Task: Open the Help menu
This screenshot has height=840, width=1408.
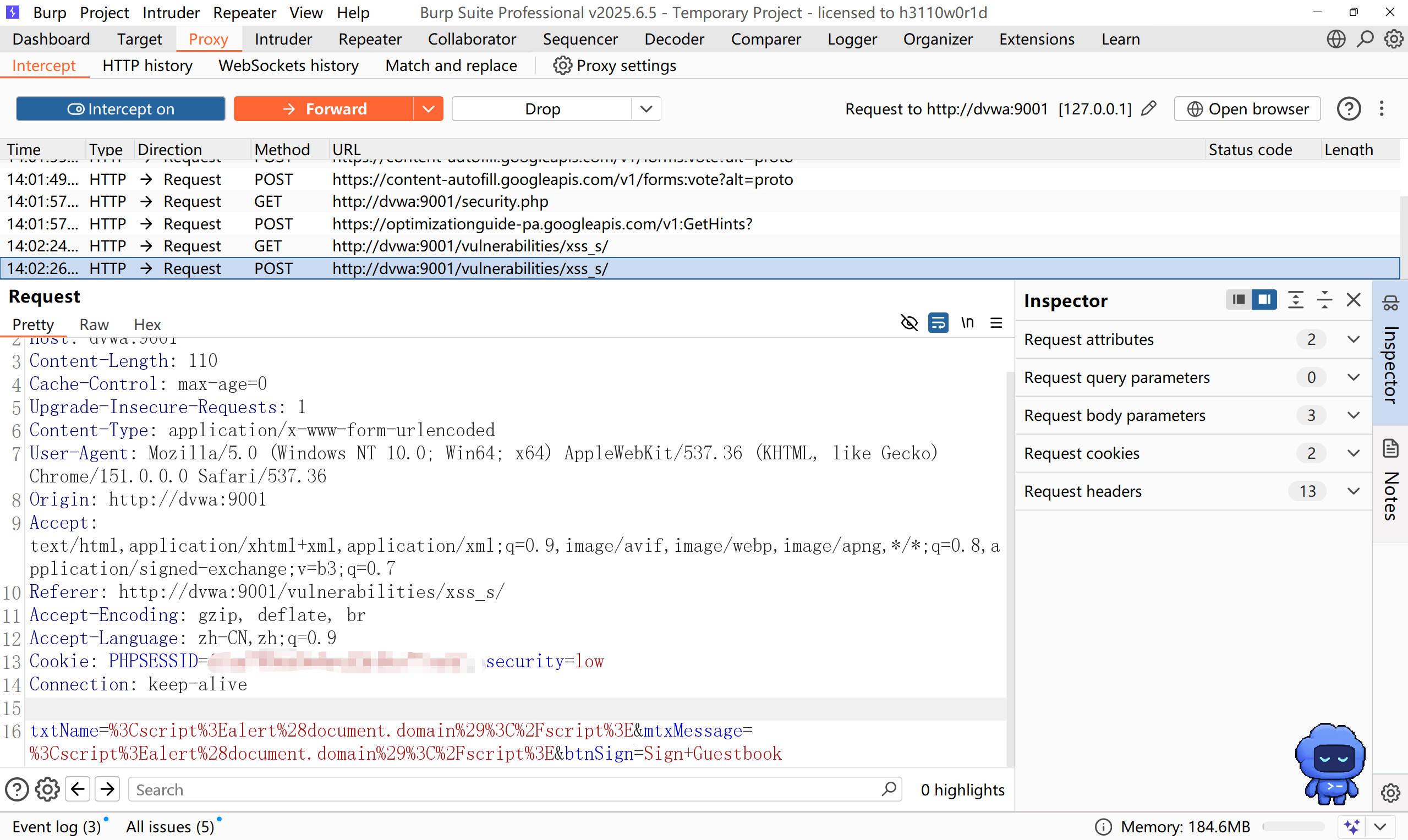Action: 353,13
